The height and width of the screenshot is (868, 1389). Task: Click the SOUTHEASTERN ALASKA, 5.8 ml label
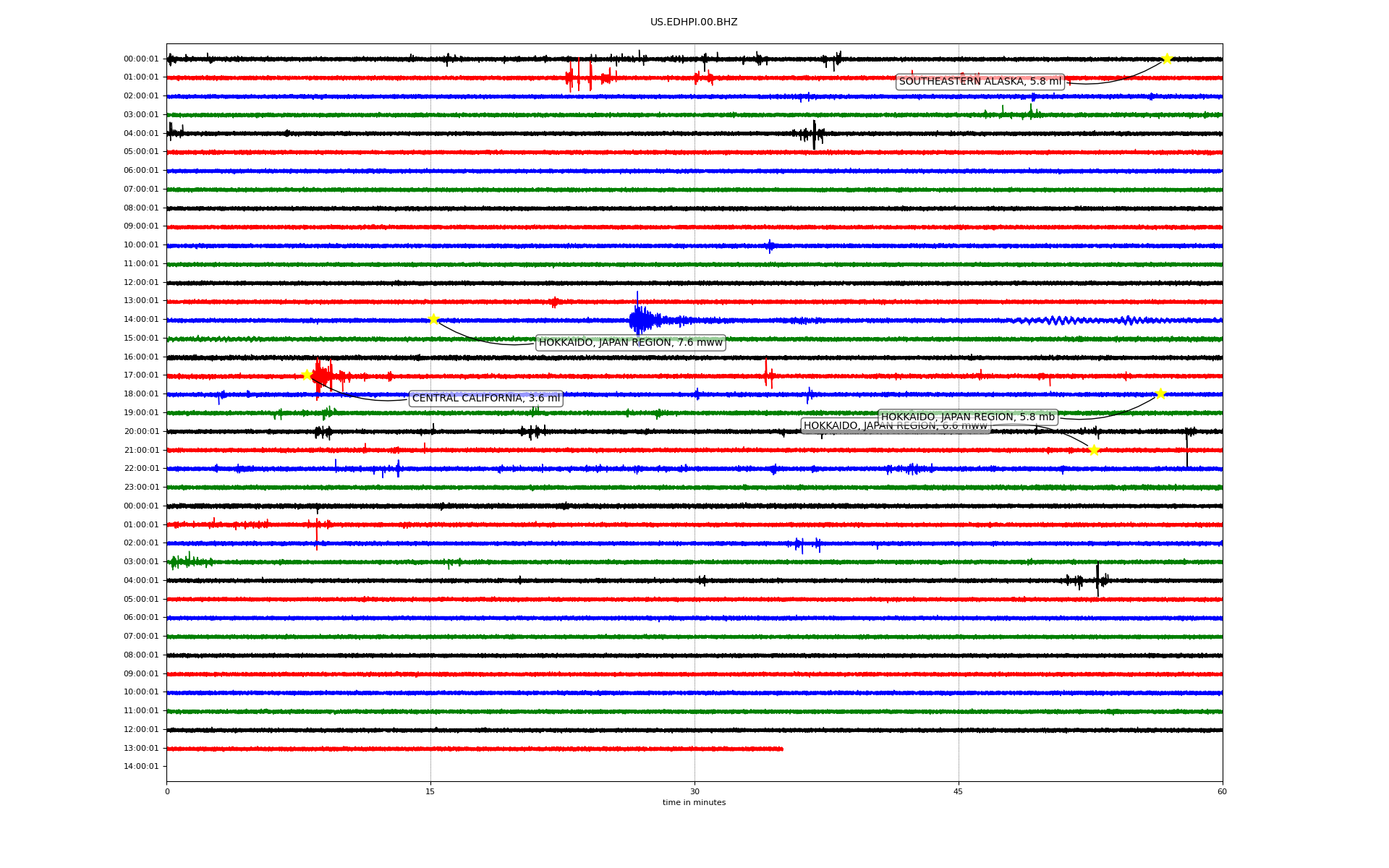(x=980, y=82)
